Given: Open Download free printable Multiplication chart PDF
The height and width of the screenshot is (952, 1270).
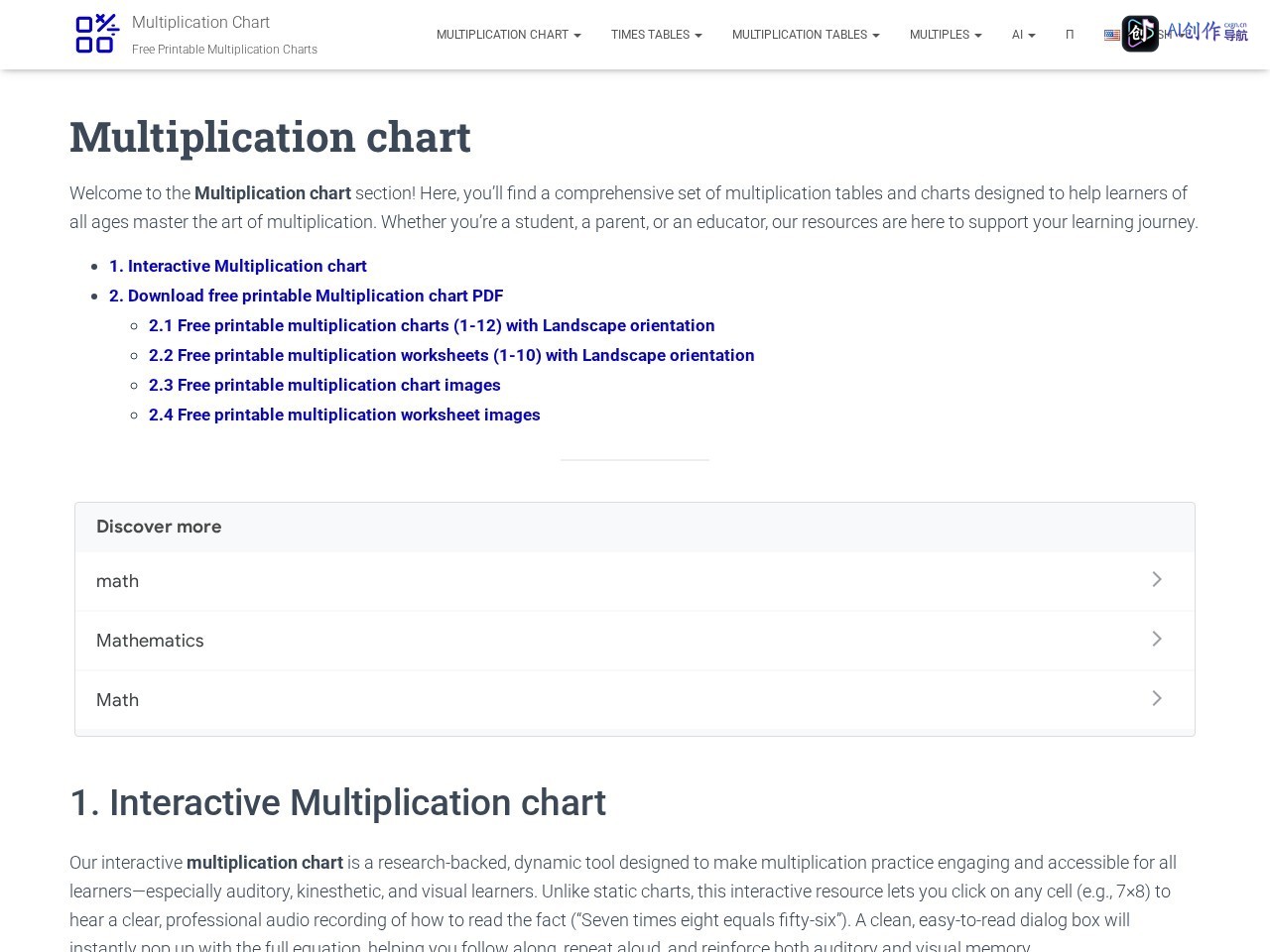Looking at the screenshot, I should pyautogui.click(x=307, y=296).
